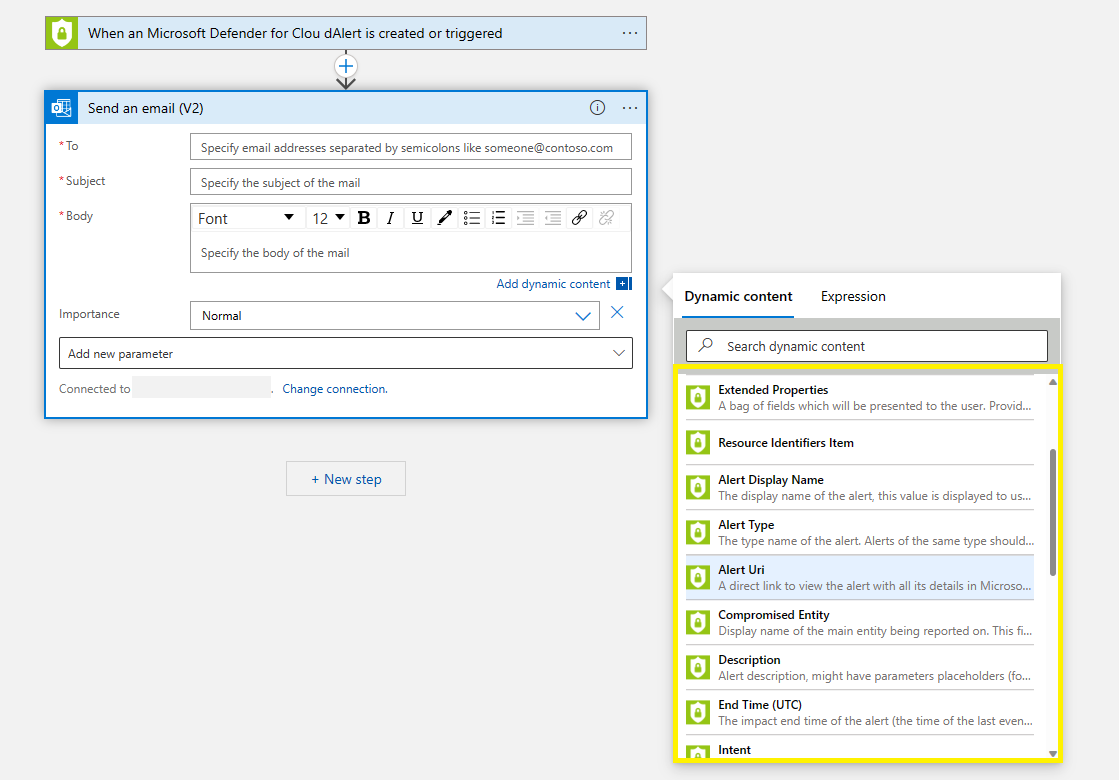
Task: Switch to the Dynamic content tab
Action: pos(737,296)
